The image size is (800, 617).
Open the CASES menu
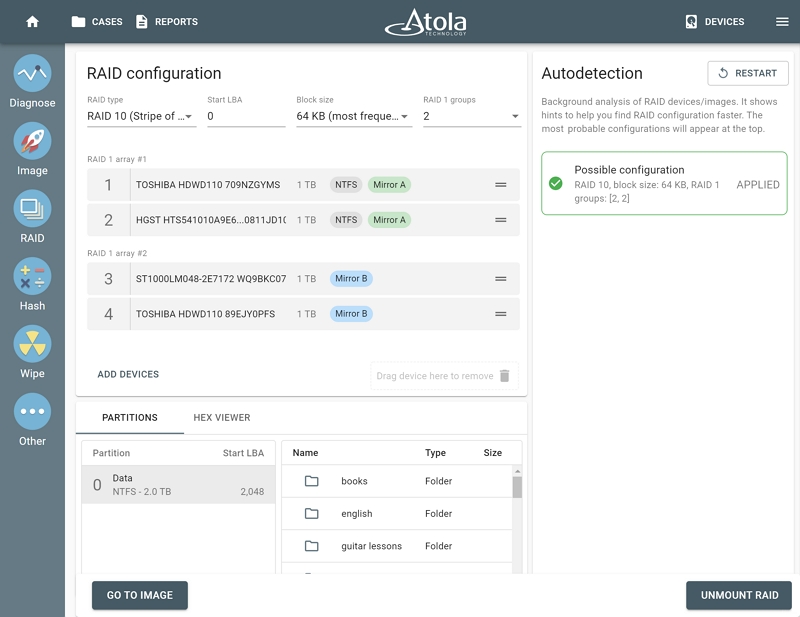point(97,21)
